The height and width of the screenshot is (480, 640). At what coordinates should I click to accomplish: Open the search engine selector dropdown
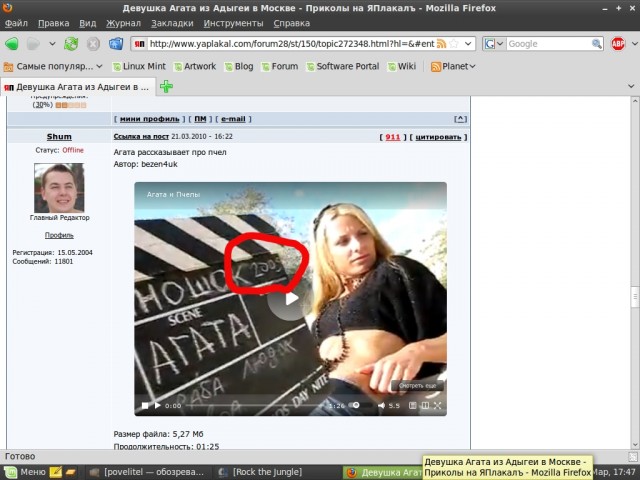[494, 44]
